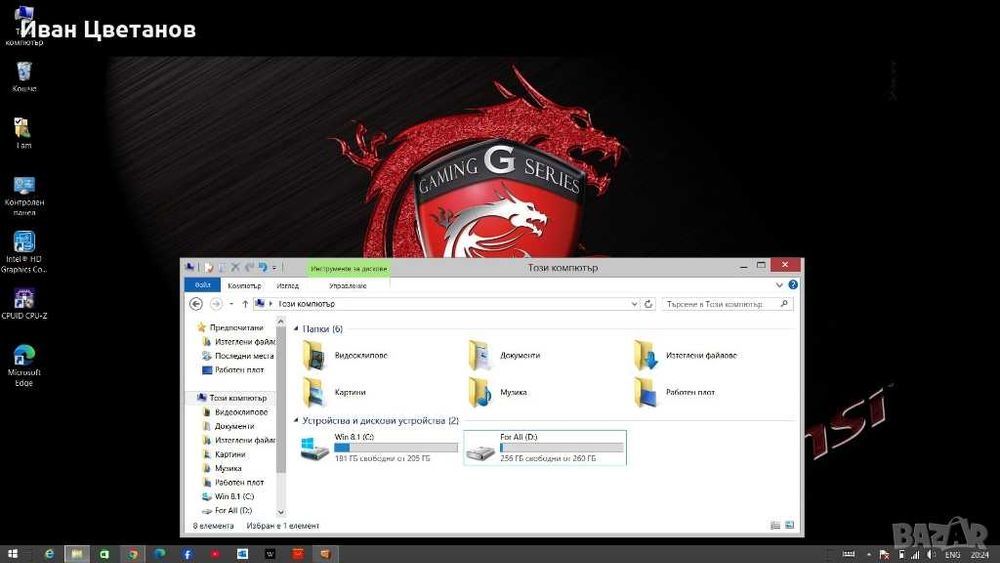Click the address bar path field
This screenshot has width=1000, height=563.
click(446, 304)
